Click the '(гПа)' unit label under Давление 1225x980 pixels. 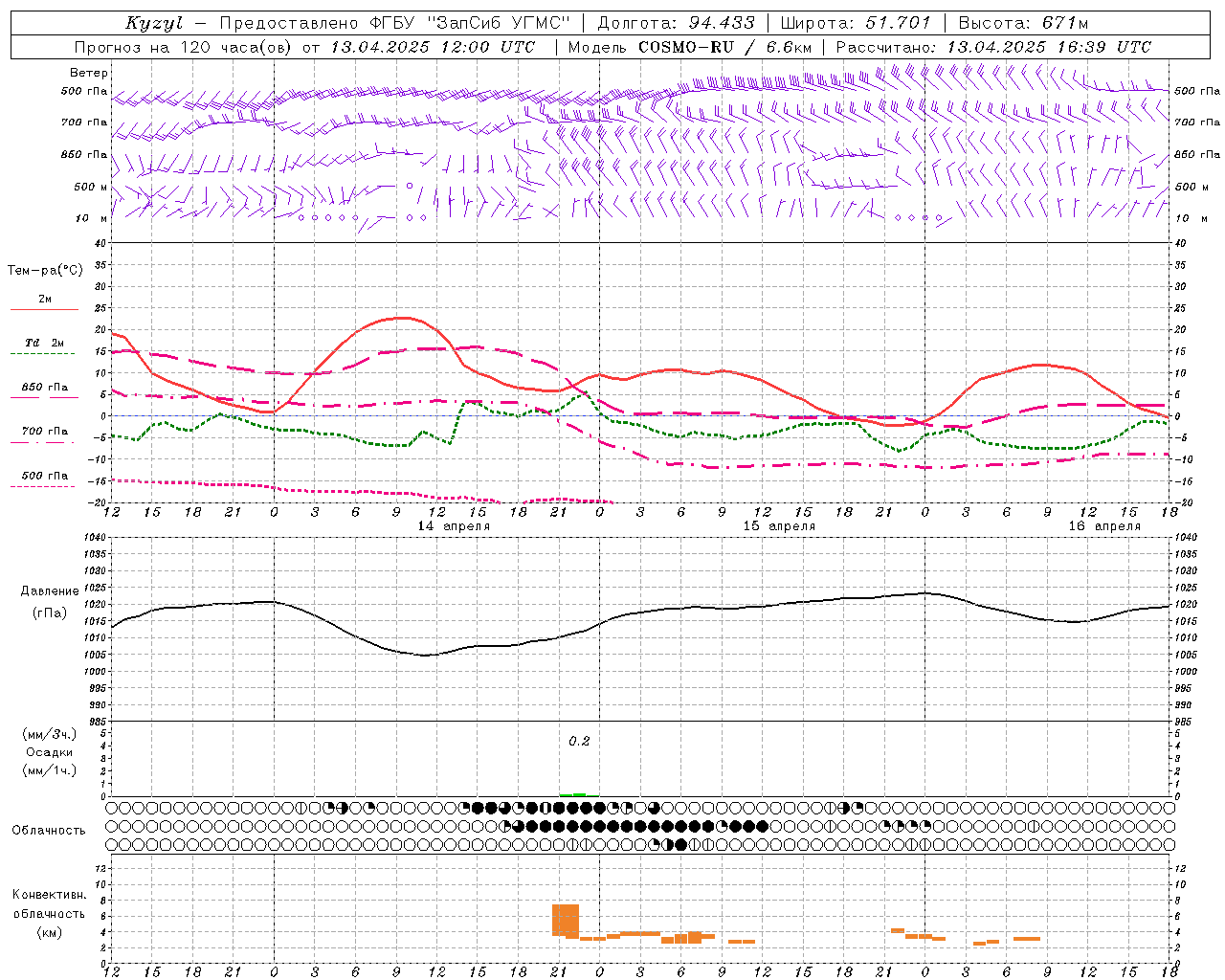point(50,613)
